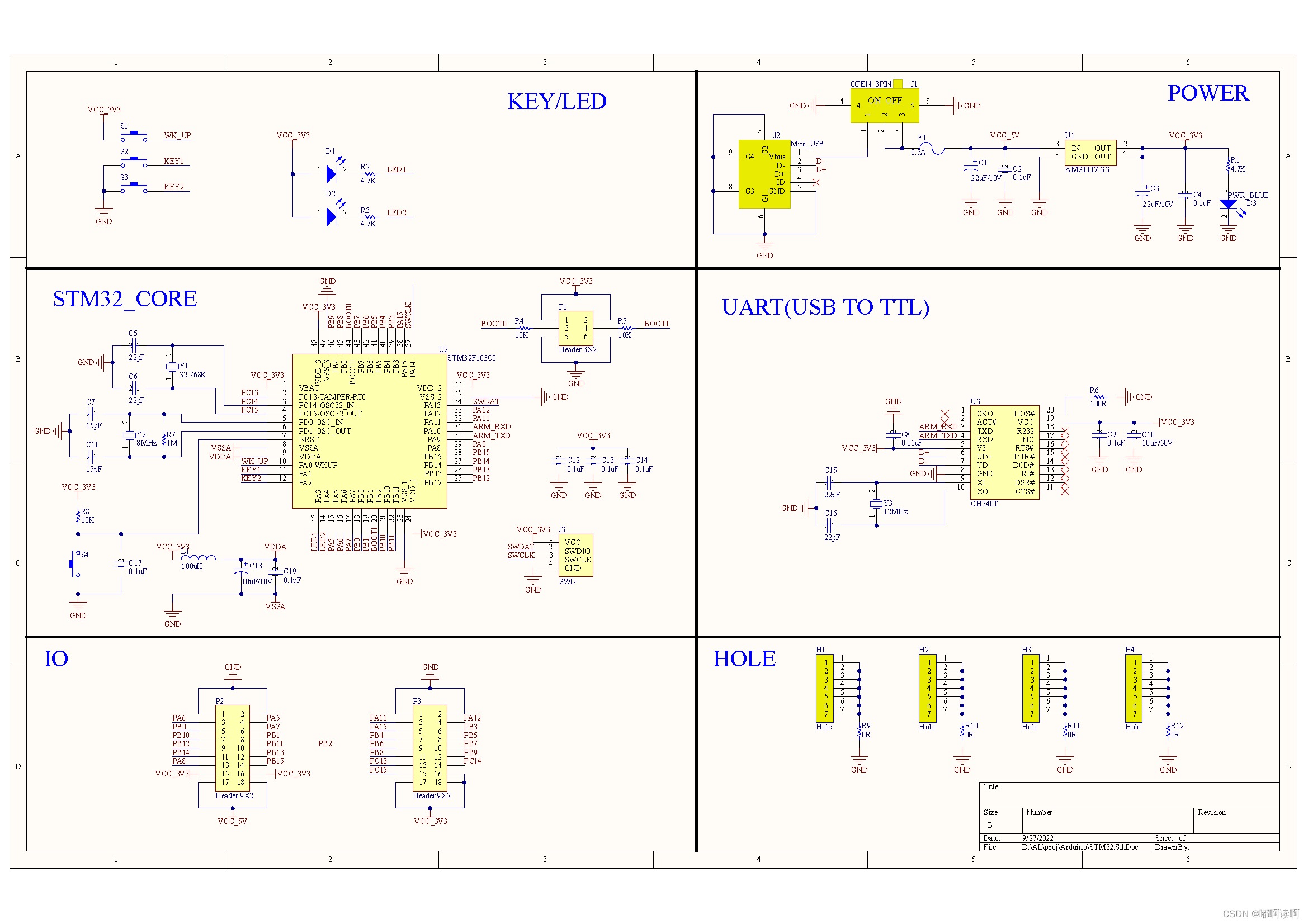Click capacitor C17 0.1uF near reset

[121, 563]
